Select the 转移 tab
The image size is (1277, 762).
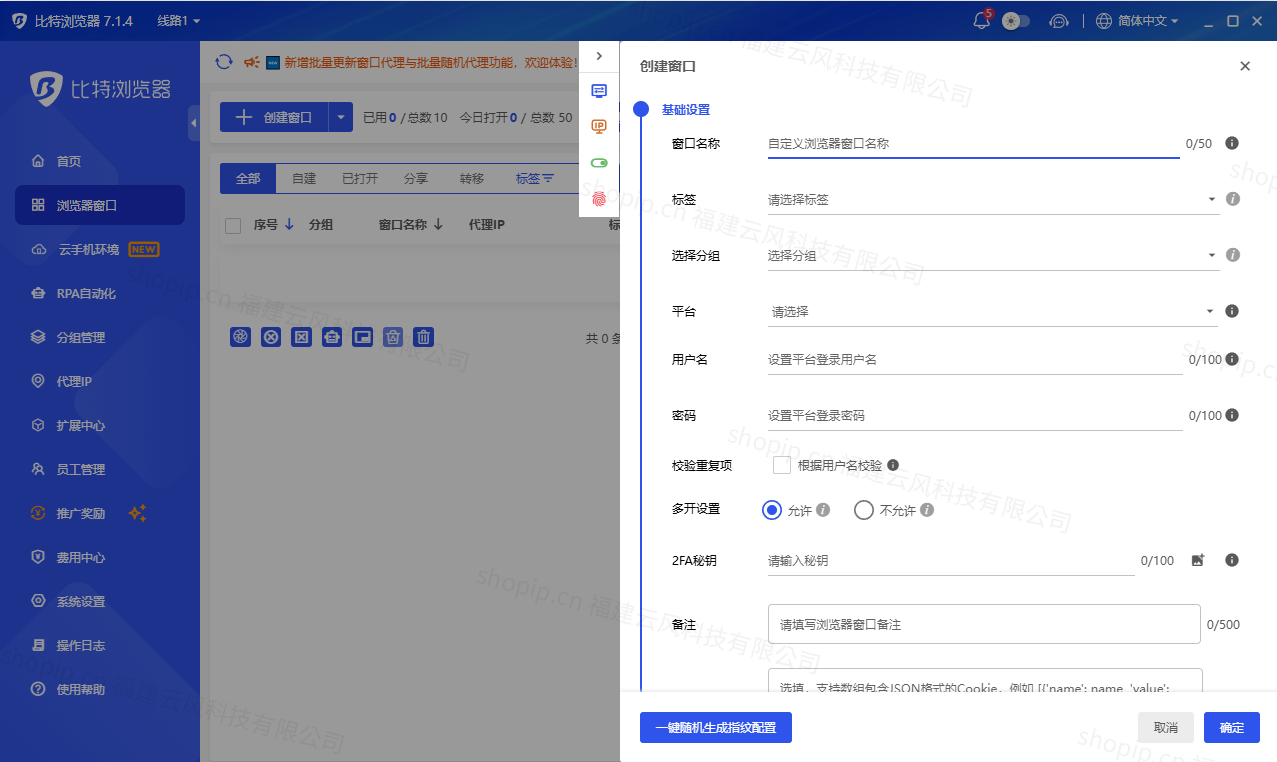point(472,178)
